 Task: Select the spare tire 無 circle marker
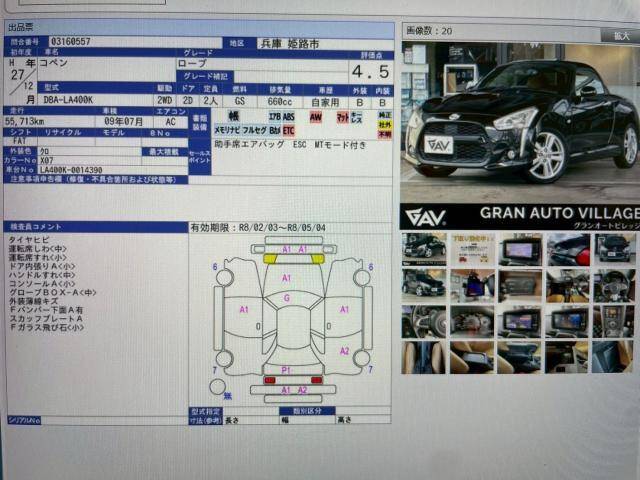[217, 386]
